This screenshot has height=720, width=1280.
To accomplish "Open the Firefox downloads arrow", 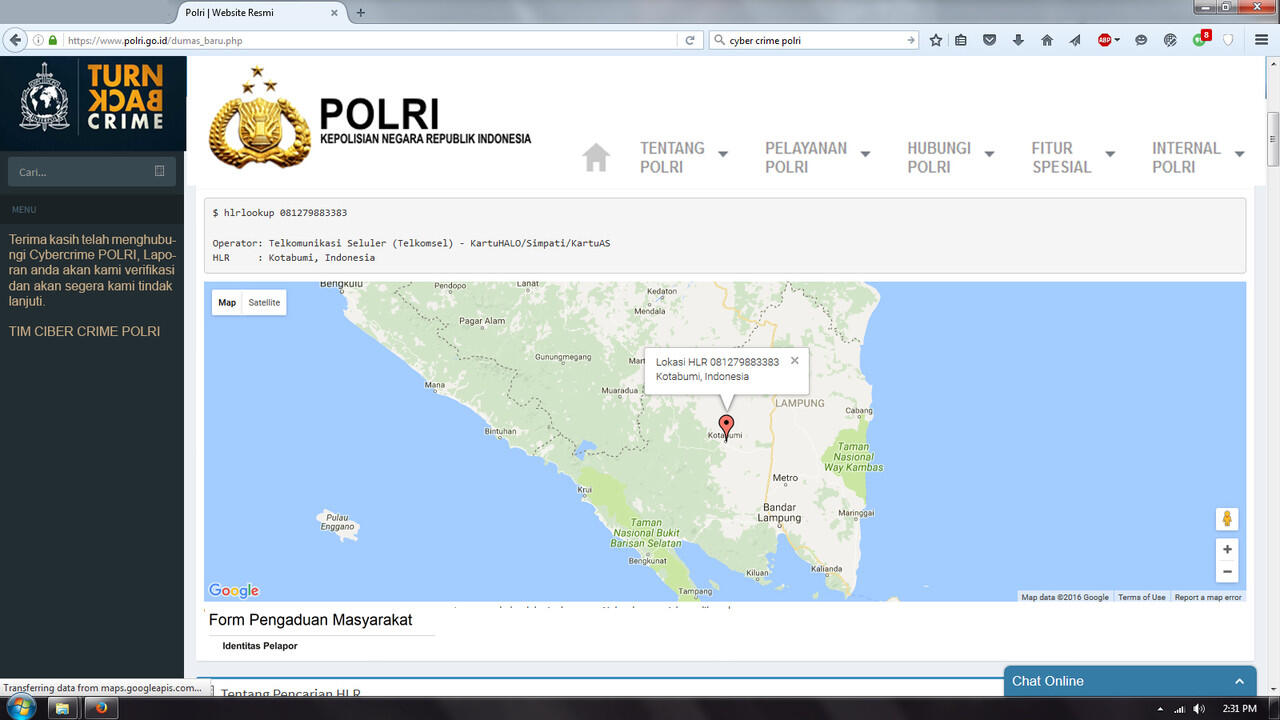I will coord(1018,40).
